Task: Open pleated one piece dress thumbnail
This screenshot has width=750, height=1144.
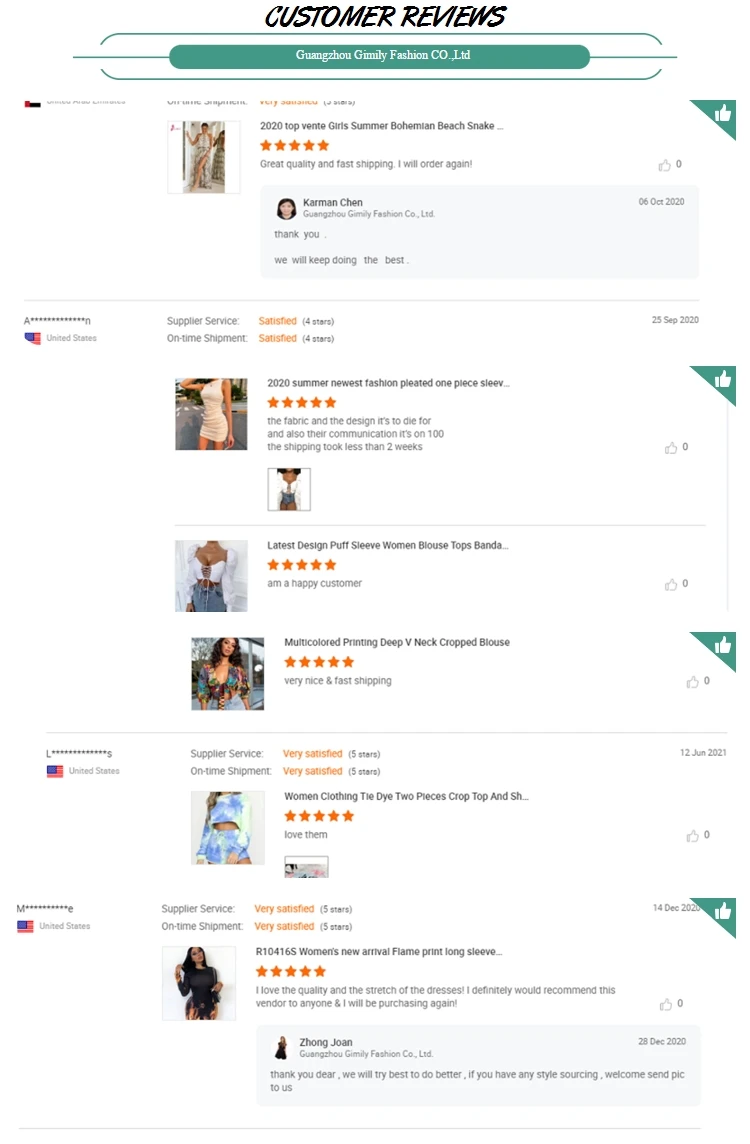Action: coord(211,414)
